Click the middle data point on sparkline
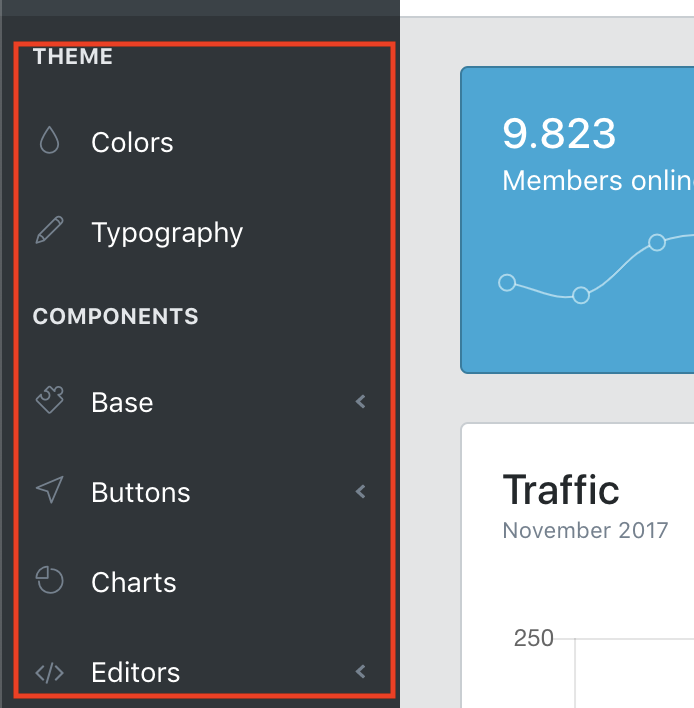Viewport: 694px width, 708px height. (x=581, y=295)
